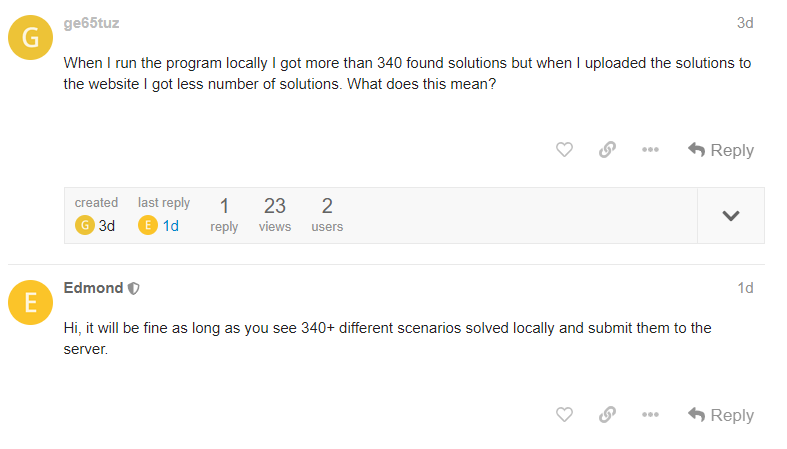Image resolution: width=787 pixels, height=449 pixels.
Task: Copy link to ge65tuz's post
Action: tap(607, 150)
